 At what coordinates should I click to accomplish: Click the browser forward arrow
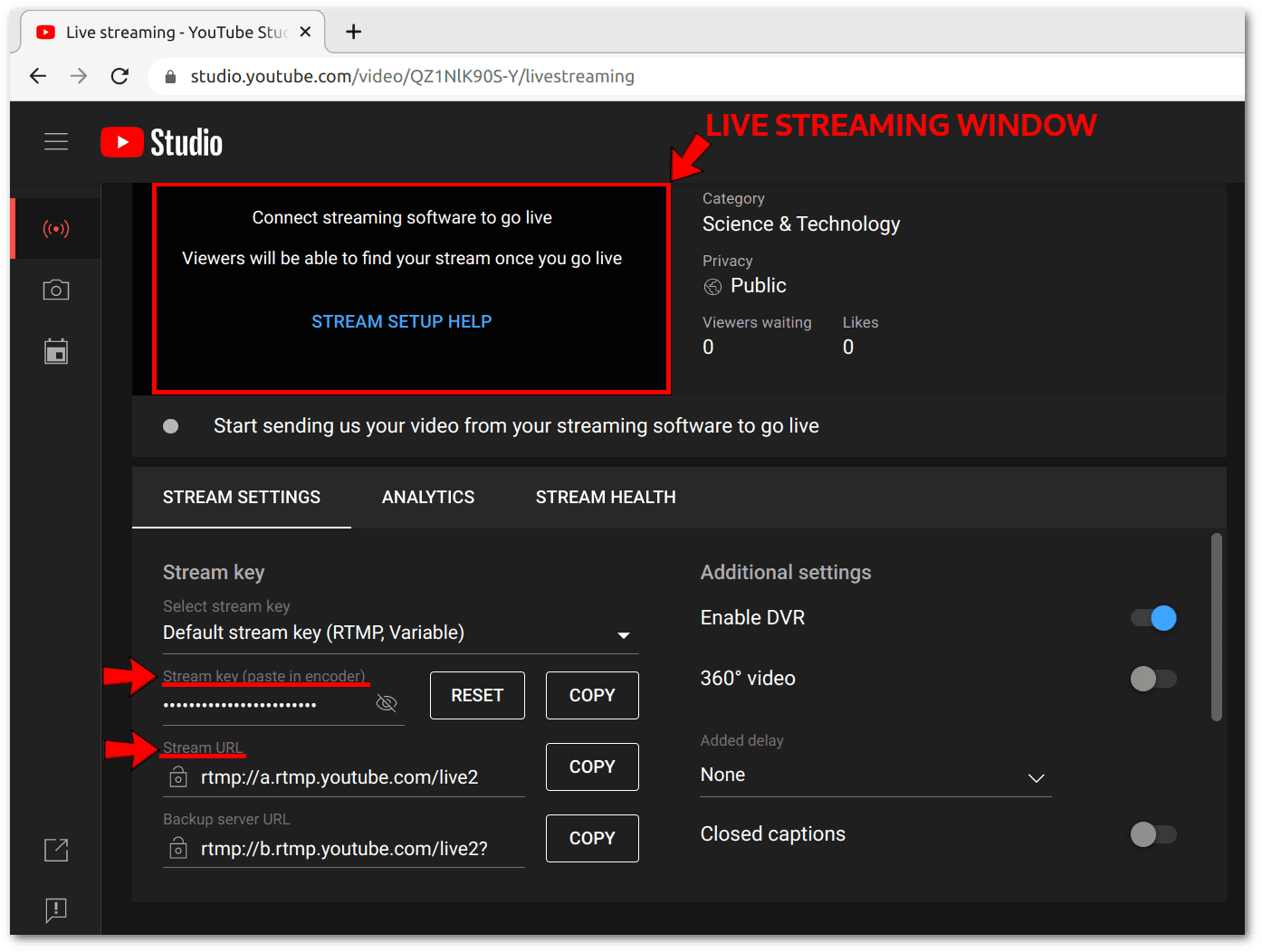[x=79, y=76]
